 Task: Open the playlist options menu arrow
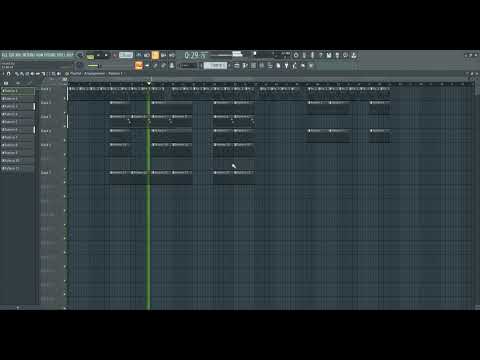click(x=3, y=74)
